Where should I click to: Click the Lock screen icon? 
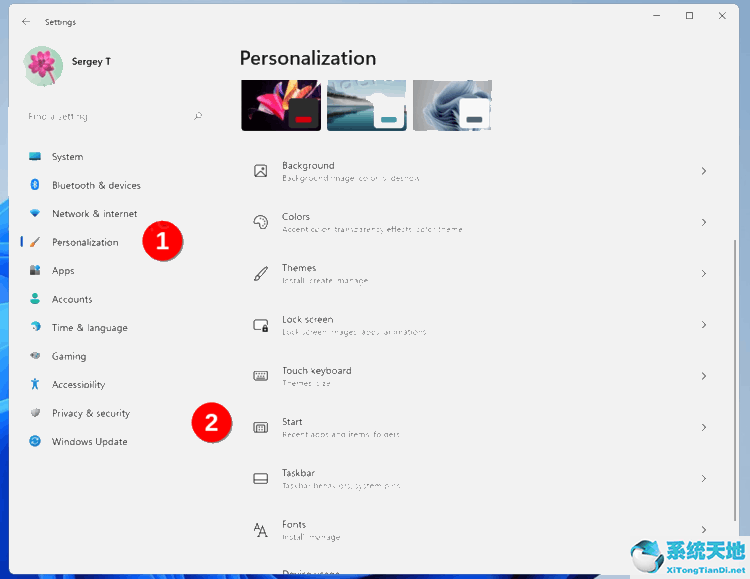261,325
